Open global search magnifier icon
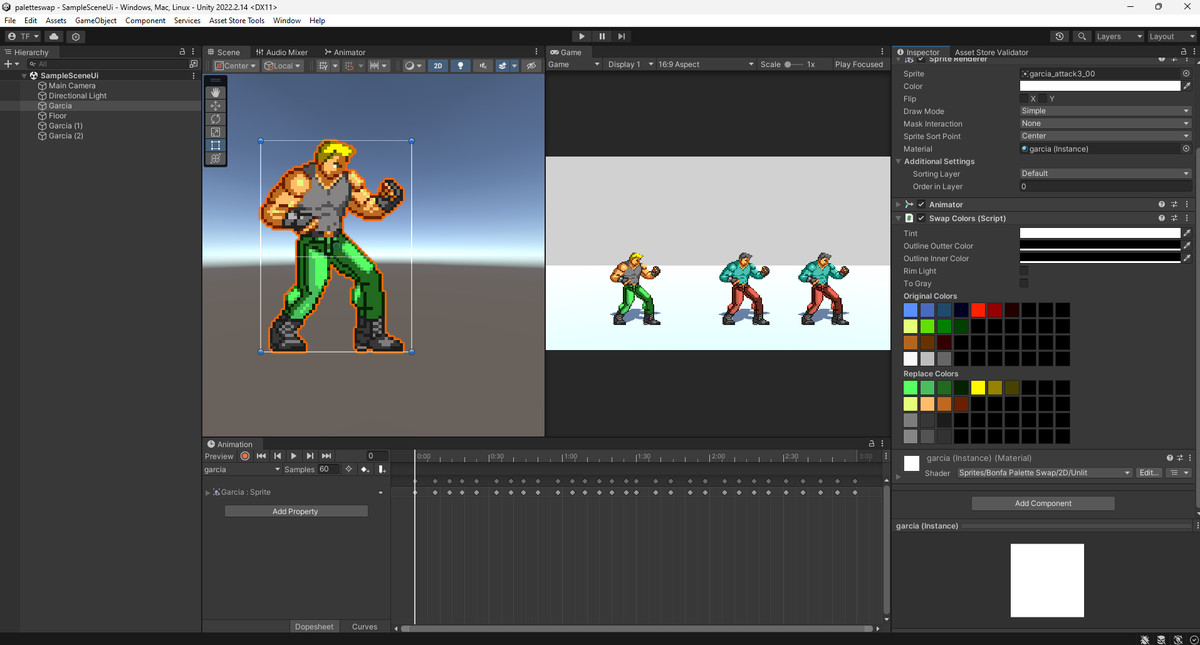Image resolution: width=1200 pixels, height=645 pixels. 1082,36
